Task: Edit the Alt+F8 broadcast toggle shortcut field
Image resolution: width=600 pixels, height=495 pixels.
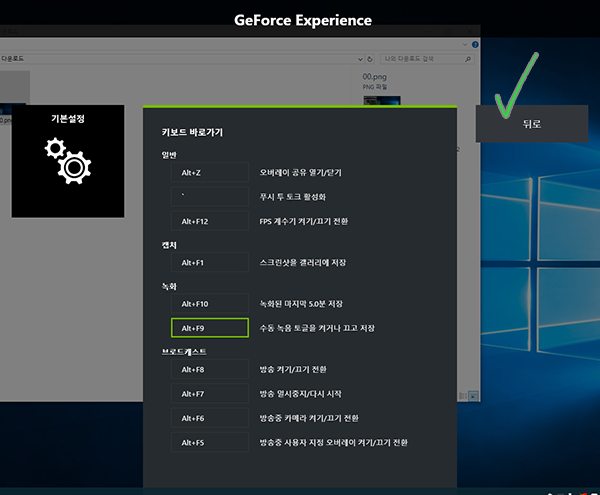Action: 210,369
